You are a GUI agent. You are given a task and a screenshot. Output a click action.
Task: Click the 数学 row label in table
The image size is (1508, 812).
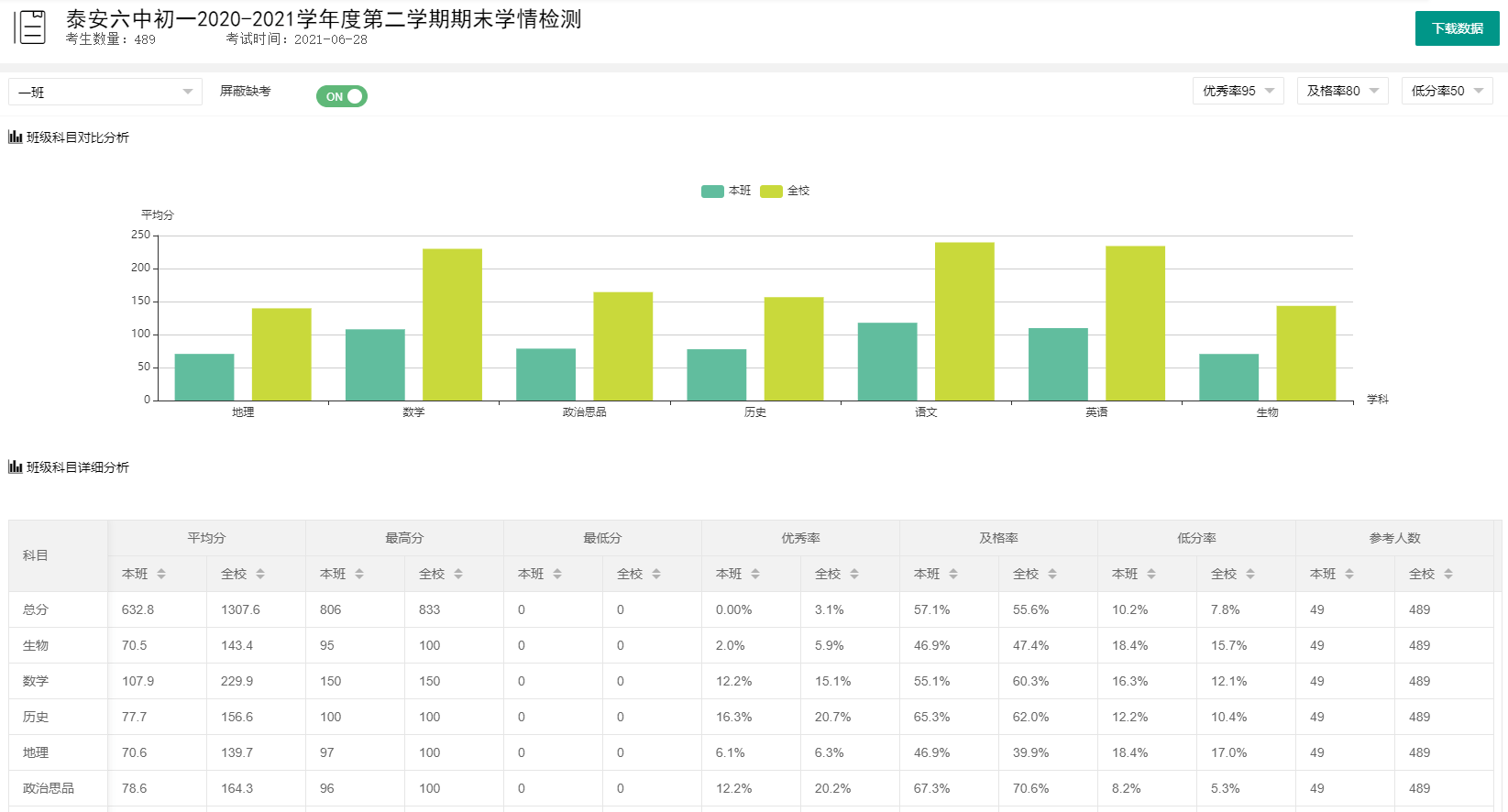36,681
